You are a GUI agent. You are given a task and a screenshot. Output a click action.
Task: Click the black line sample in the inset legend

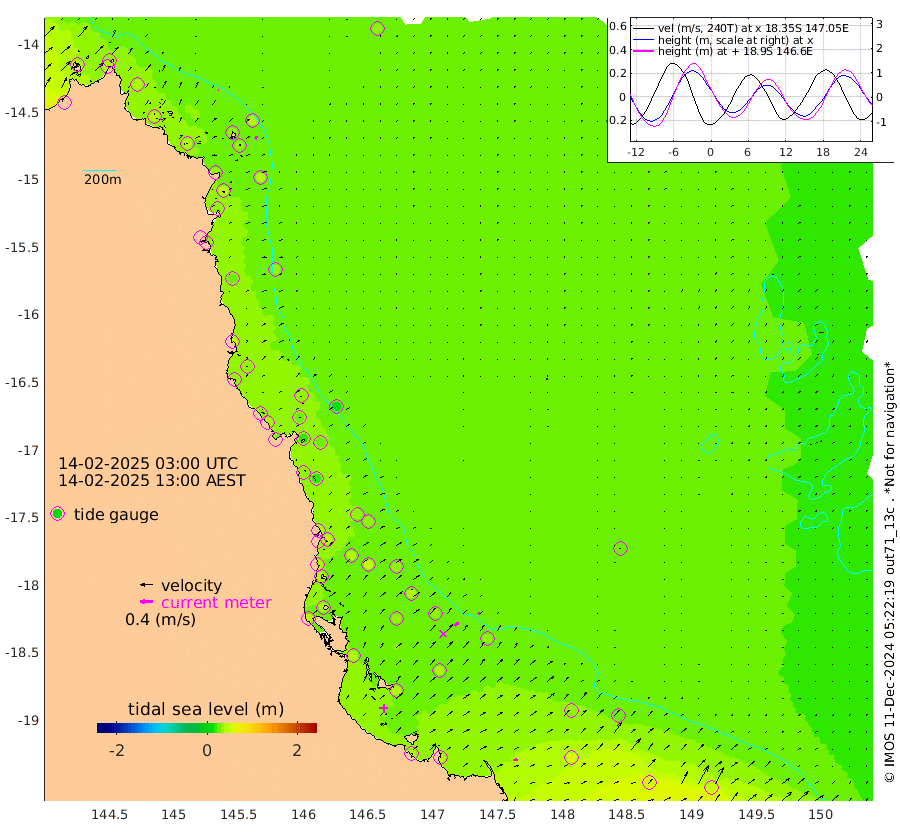643,28
